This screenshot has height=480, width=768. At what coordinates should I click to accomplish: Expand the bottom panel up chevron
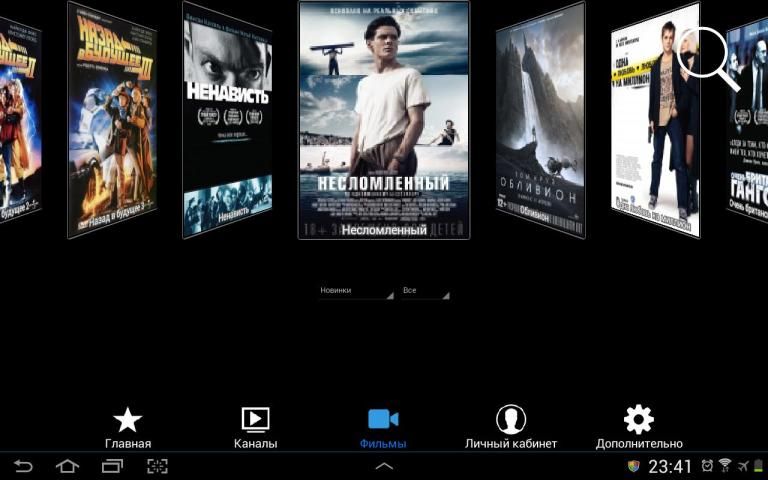[384, 466]
